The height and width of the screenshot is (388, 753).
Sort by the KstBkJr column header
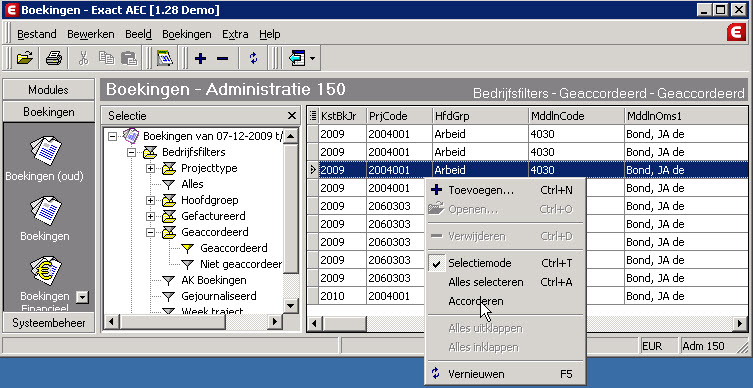pyautogui.click(x=342, y=116)
